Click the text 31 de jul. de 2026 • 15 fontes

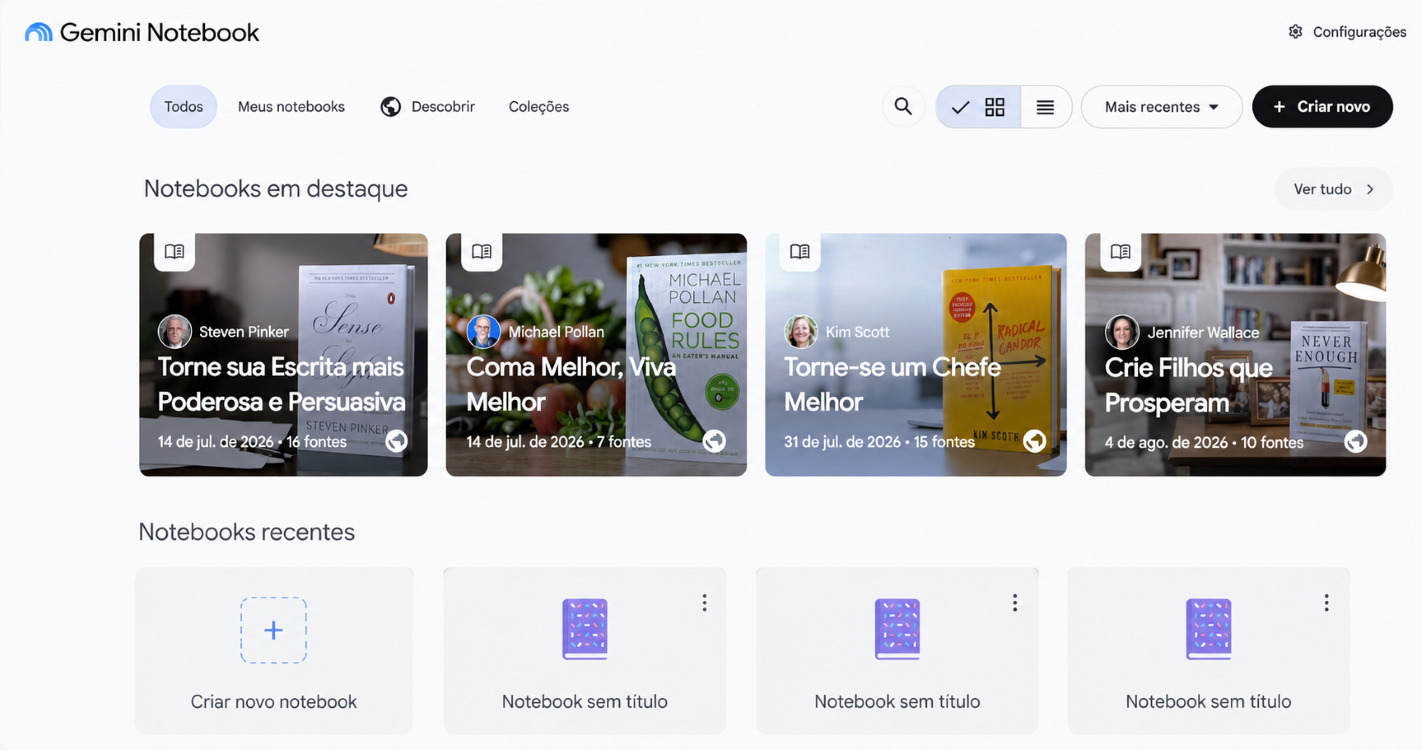tap(879, 441)
